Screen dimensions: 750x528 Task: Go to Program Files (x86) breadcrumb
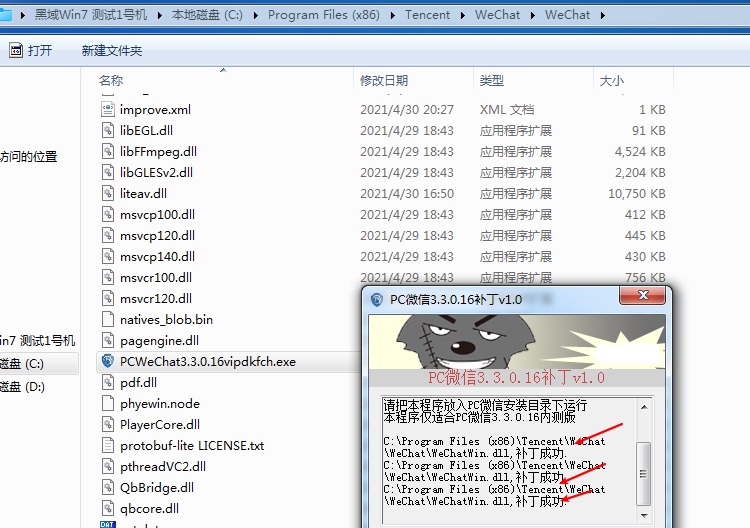(324, 15)
